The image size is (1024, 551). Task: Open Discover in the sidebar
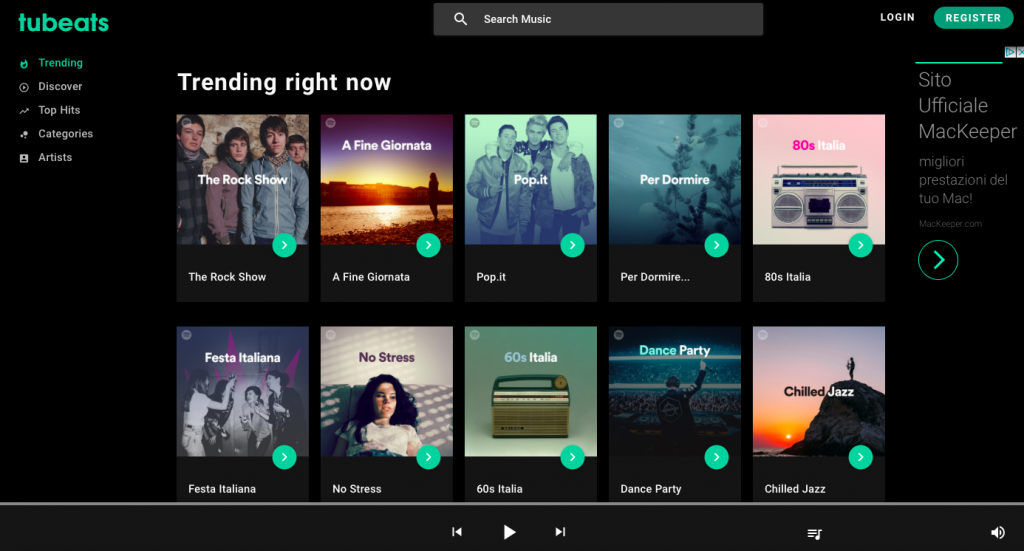click(60, 87)
